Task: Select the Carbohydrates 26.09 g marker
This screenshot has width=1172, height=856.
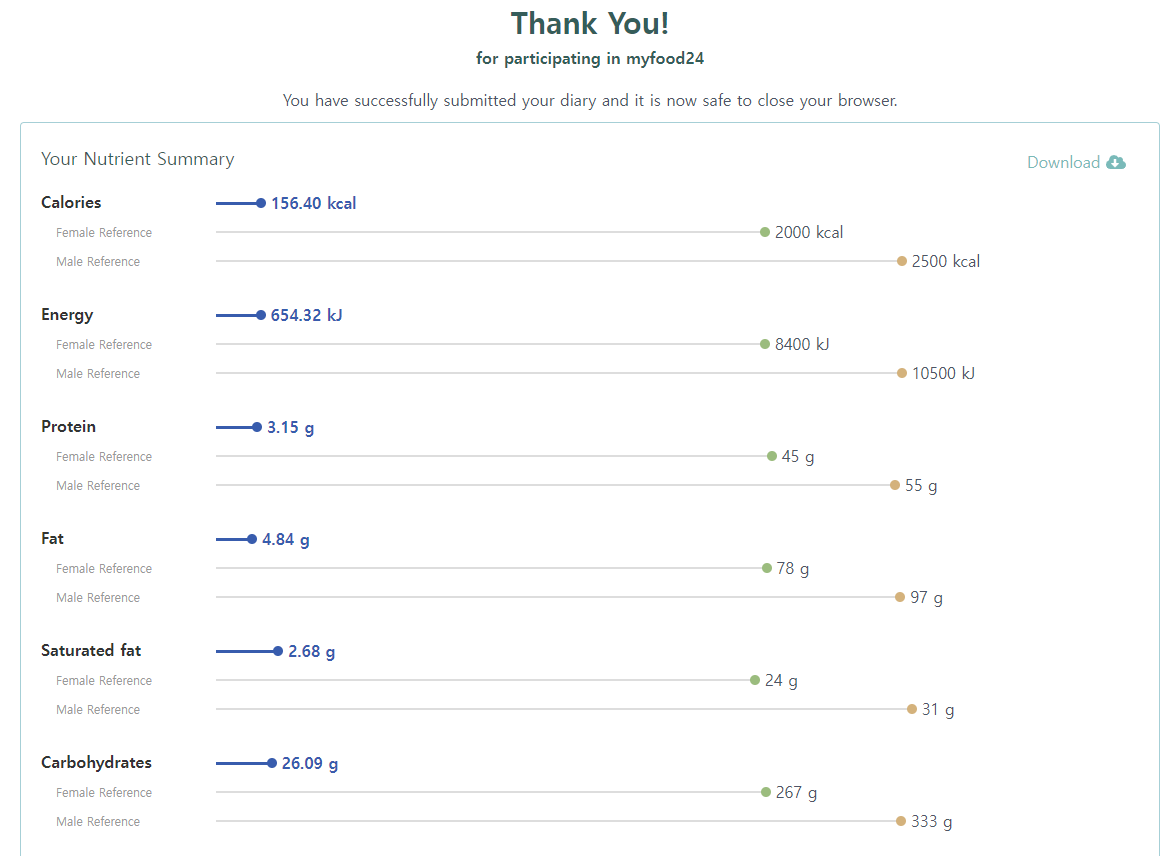Action: click(x=271, y=763)
